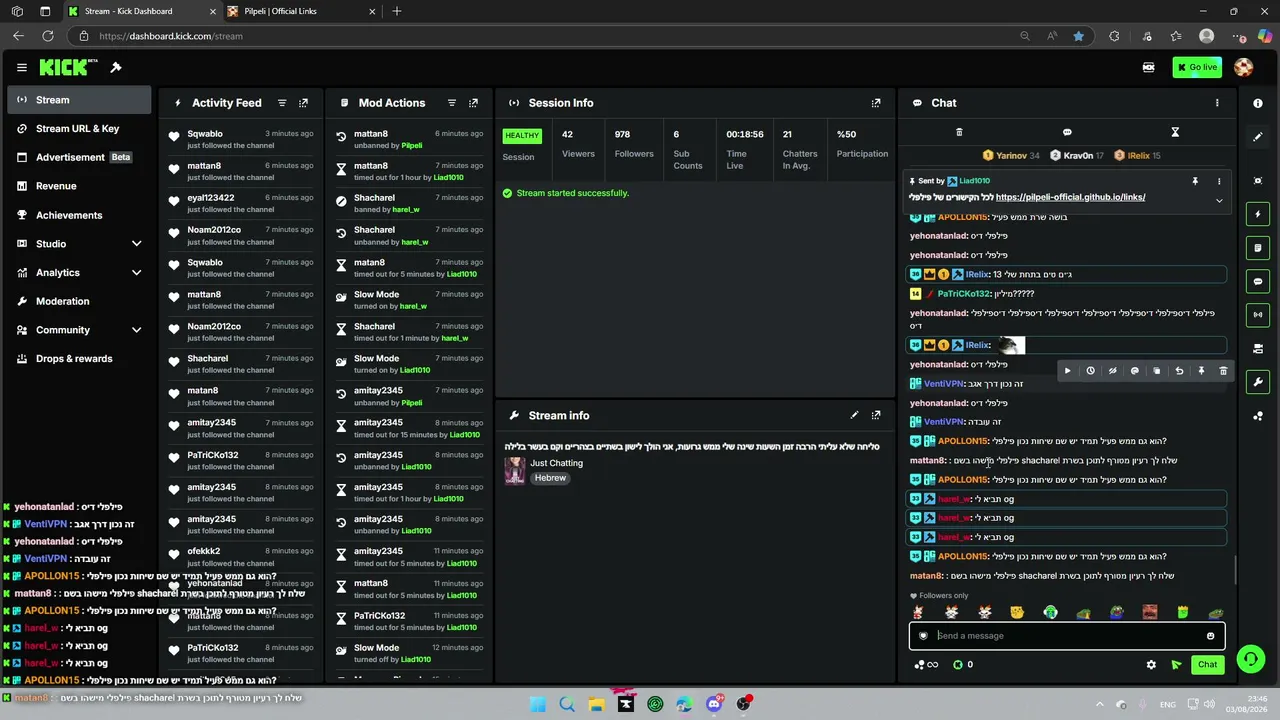Pop out the Stream info panel
This screenshot has width=1280, height=720.
(x=876, y=415)
